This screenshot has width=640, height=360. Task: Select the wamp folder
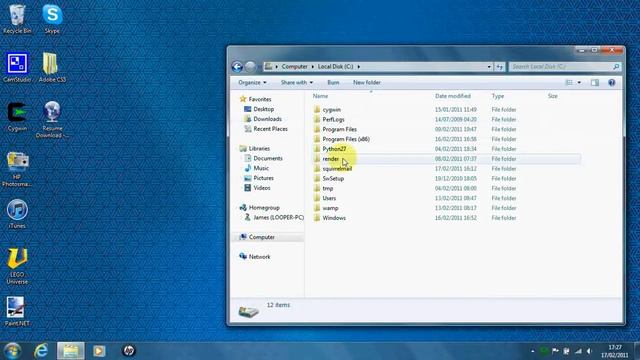click(330, 208)
